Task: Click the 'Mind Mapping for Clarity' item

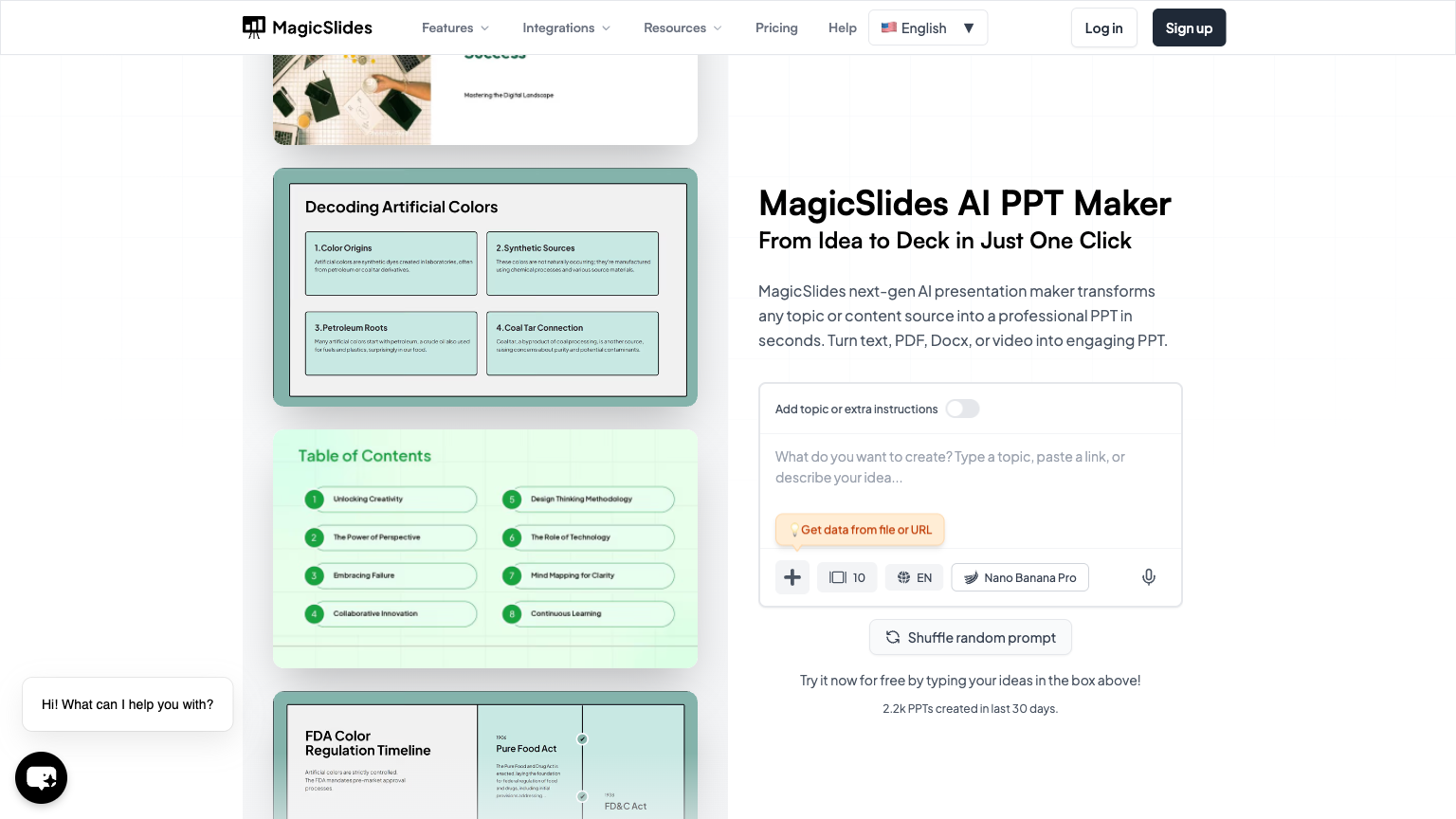Action: [x=573, y=575]
